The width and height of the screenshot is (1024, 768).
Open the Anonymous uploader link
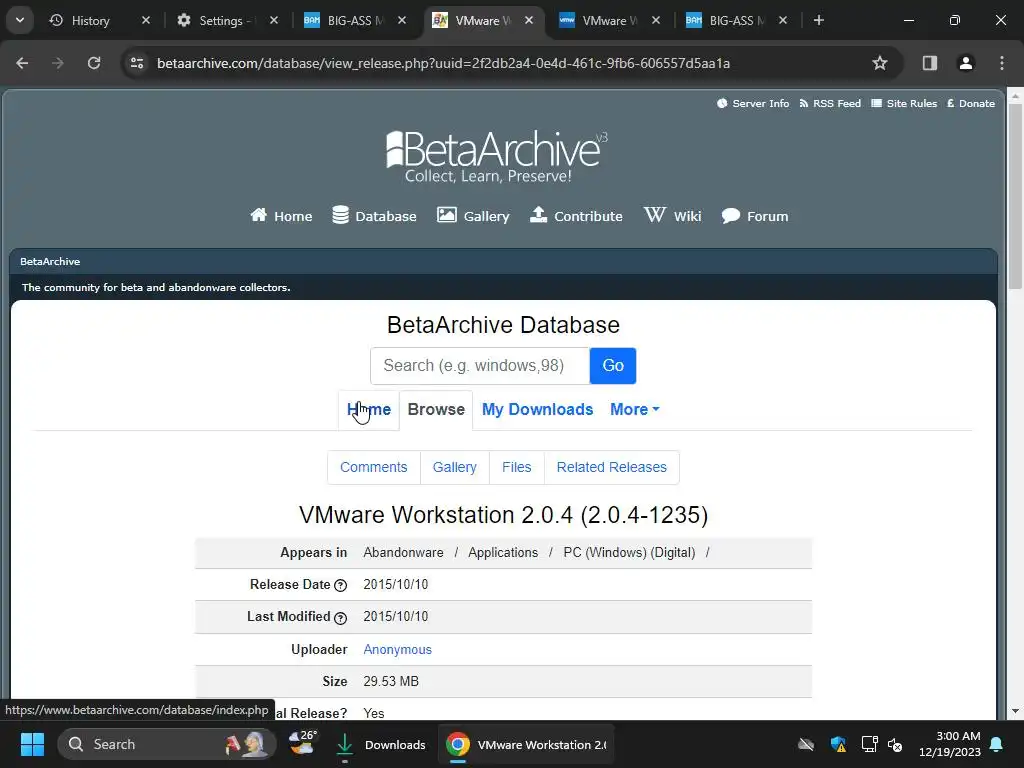(x=397, y=650)
